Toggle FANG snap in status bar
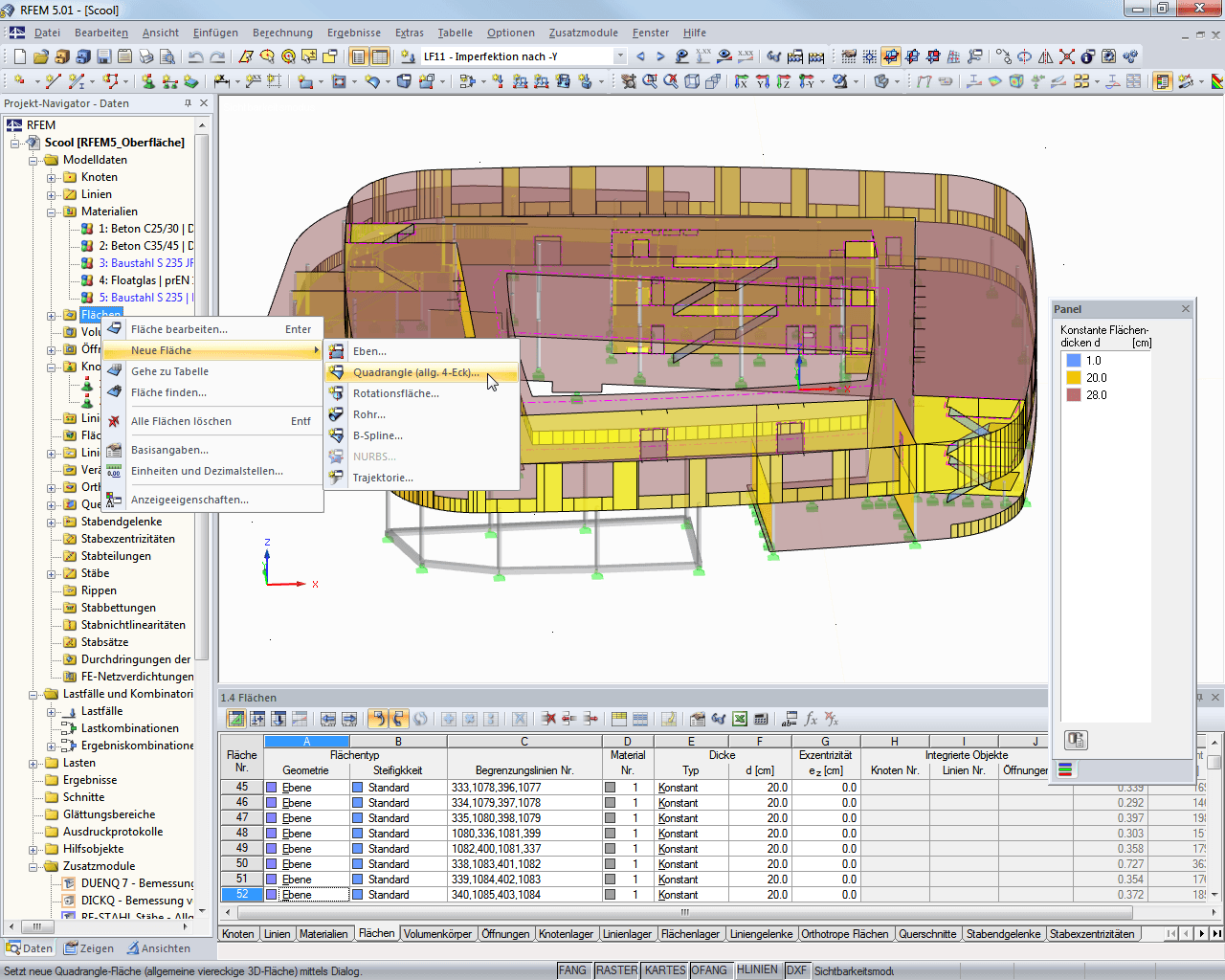Screen dimensions: 1225x980 (572, 970)
